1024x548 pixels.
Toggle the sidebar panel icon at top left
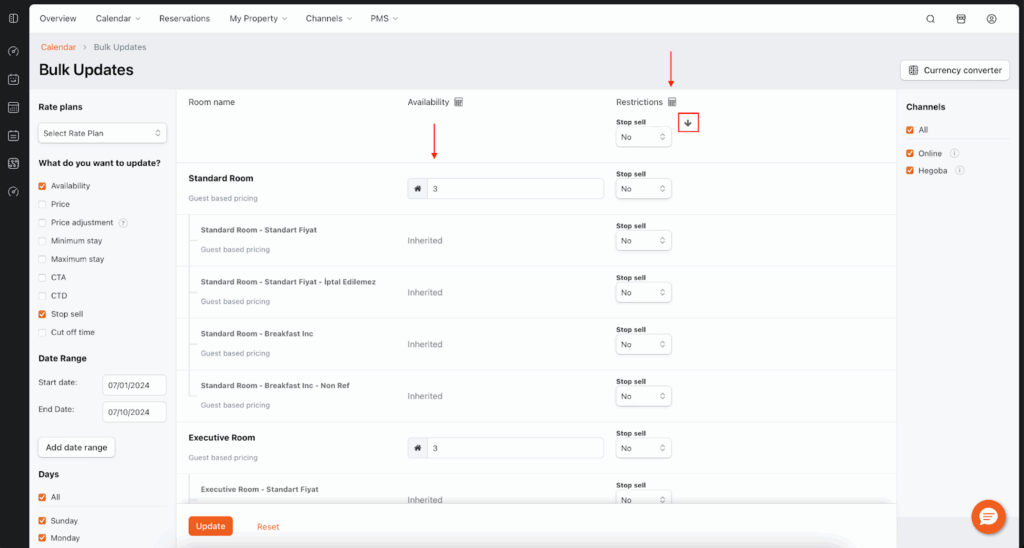tap(13, 19)
